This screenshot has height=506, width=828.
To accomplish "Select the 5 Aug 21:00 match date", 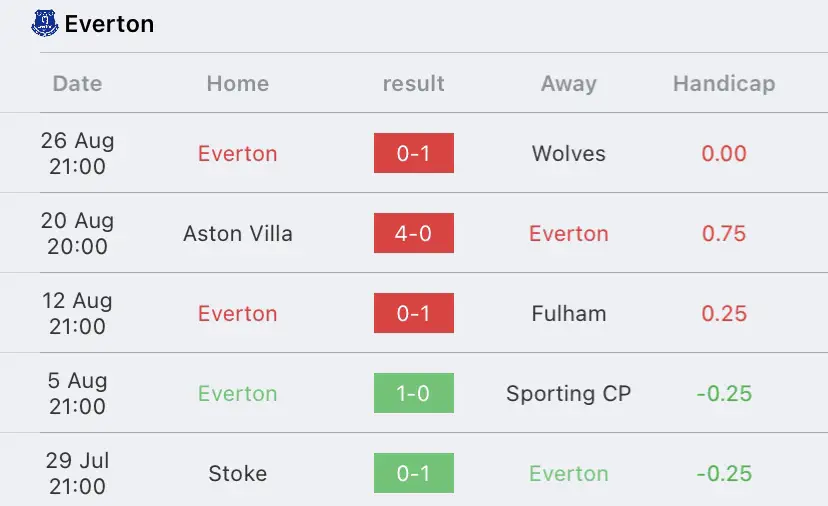I will (77, 393).
